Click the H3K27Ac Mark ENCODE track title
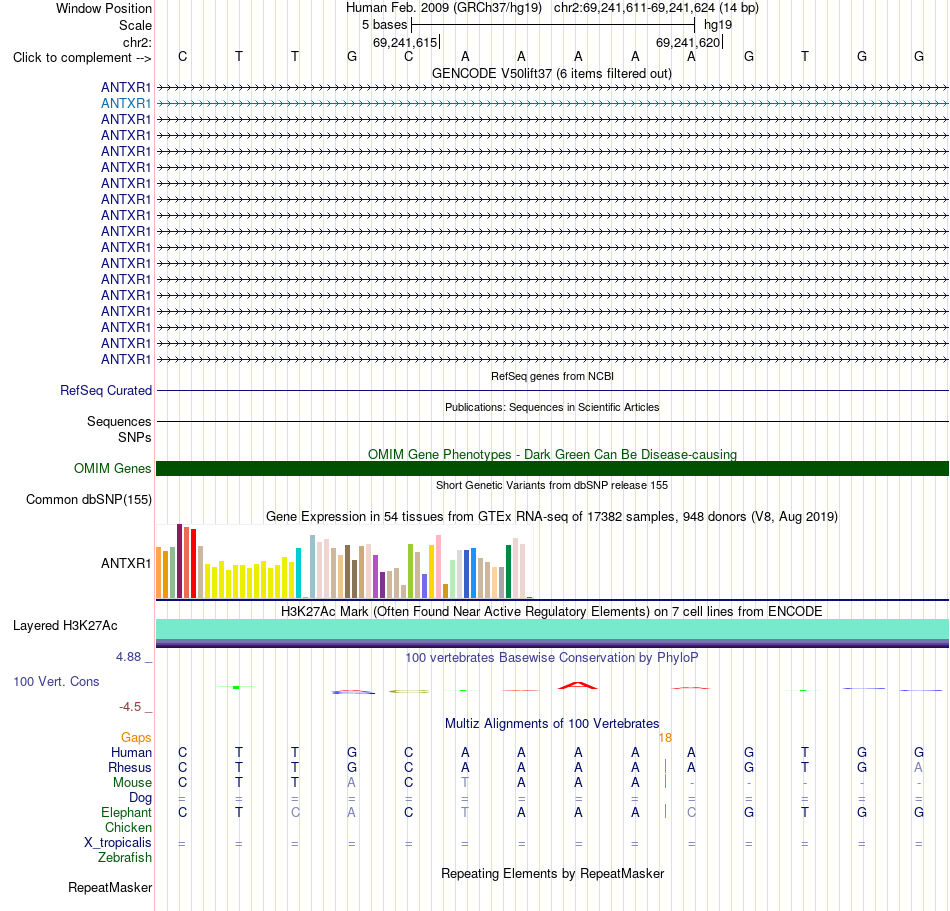The image size is (950, 911). point(552,611)
